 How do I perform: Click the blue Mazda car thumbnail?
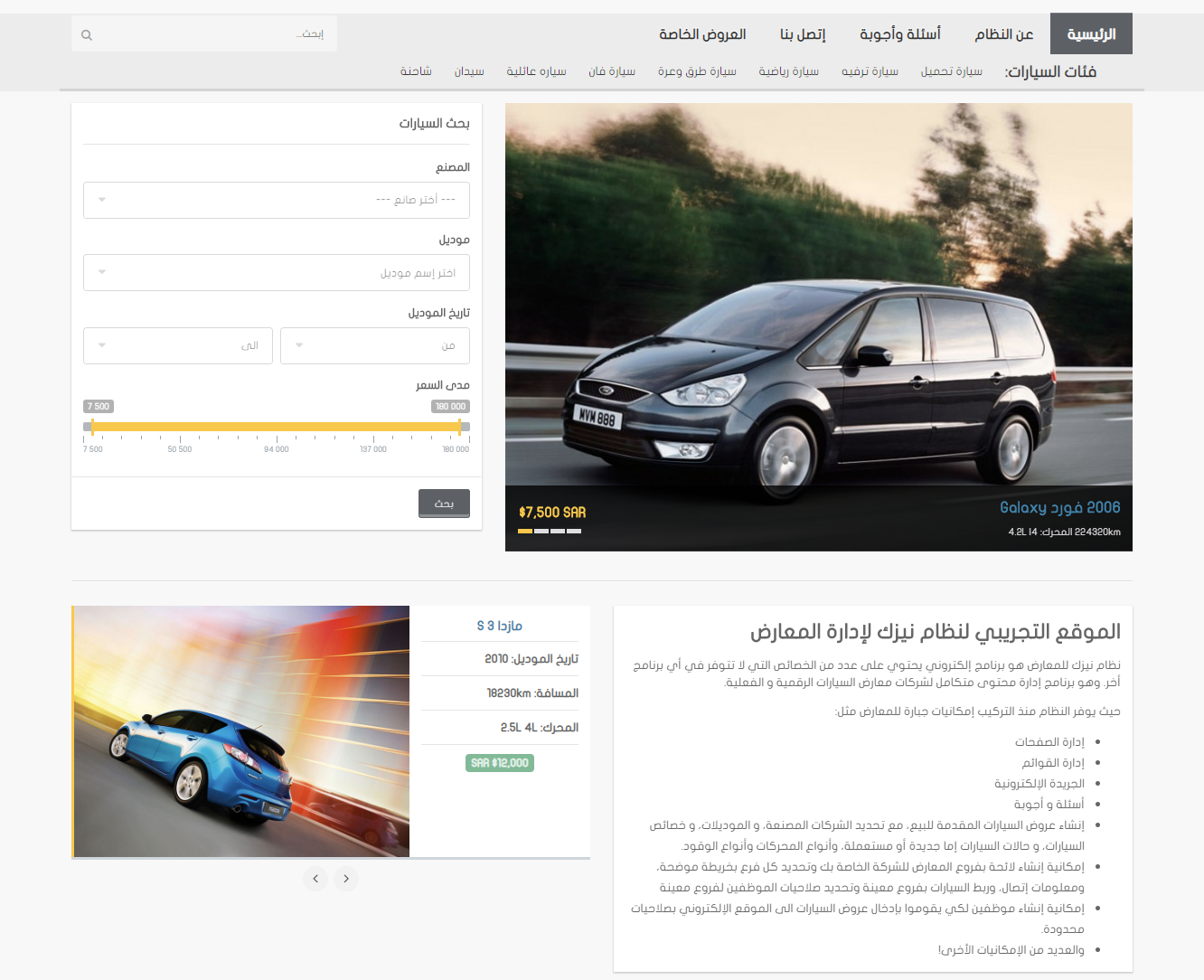[x=241, y=731]
